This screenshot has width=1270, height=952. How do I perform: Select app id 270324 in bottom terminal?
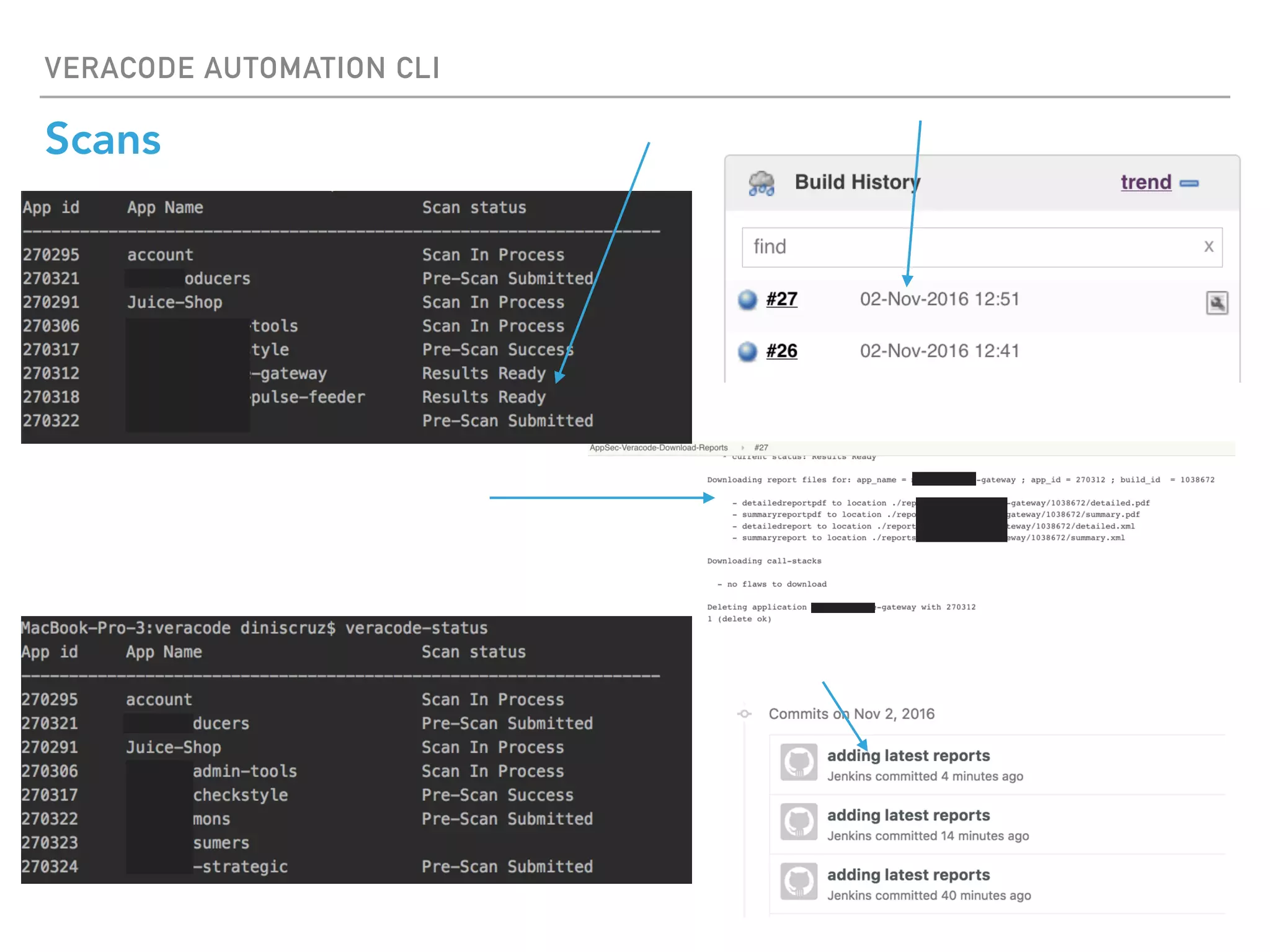click(x=50, y=866)
